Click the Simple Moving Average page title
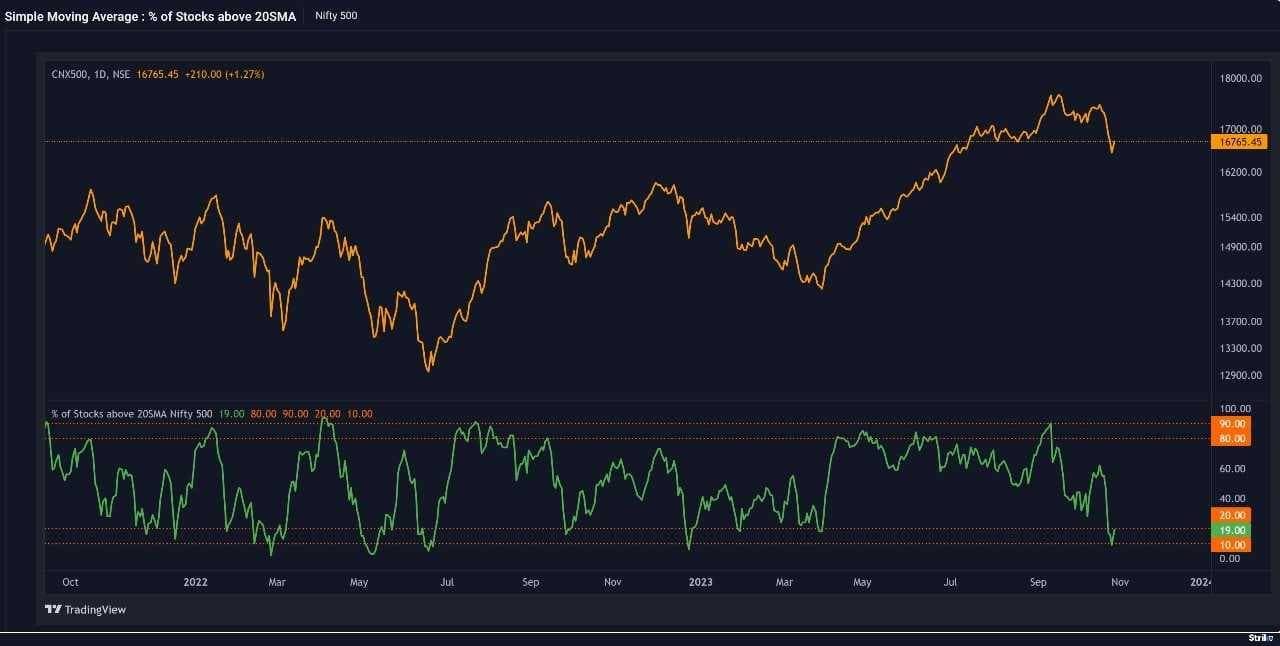Viewport: 1280px width, 646px height. (x=150, y=17)
